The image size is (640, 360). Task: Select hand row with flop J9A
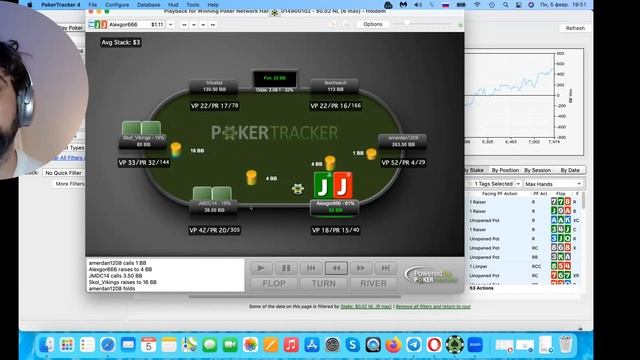pyautogui.click(x=524, y=211)
